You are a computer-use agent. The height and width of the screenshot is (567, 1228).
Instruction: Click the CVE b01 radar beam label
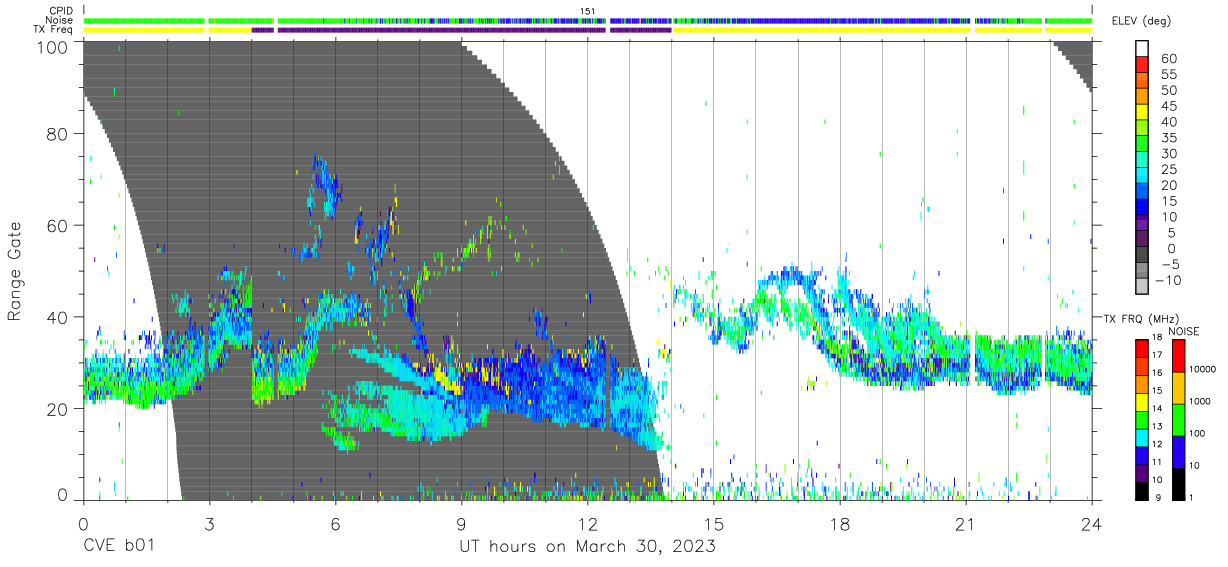tap(119, 546)
